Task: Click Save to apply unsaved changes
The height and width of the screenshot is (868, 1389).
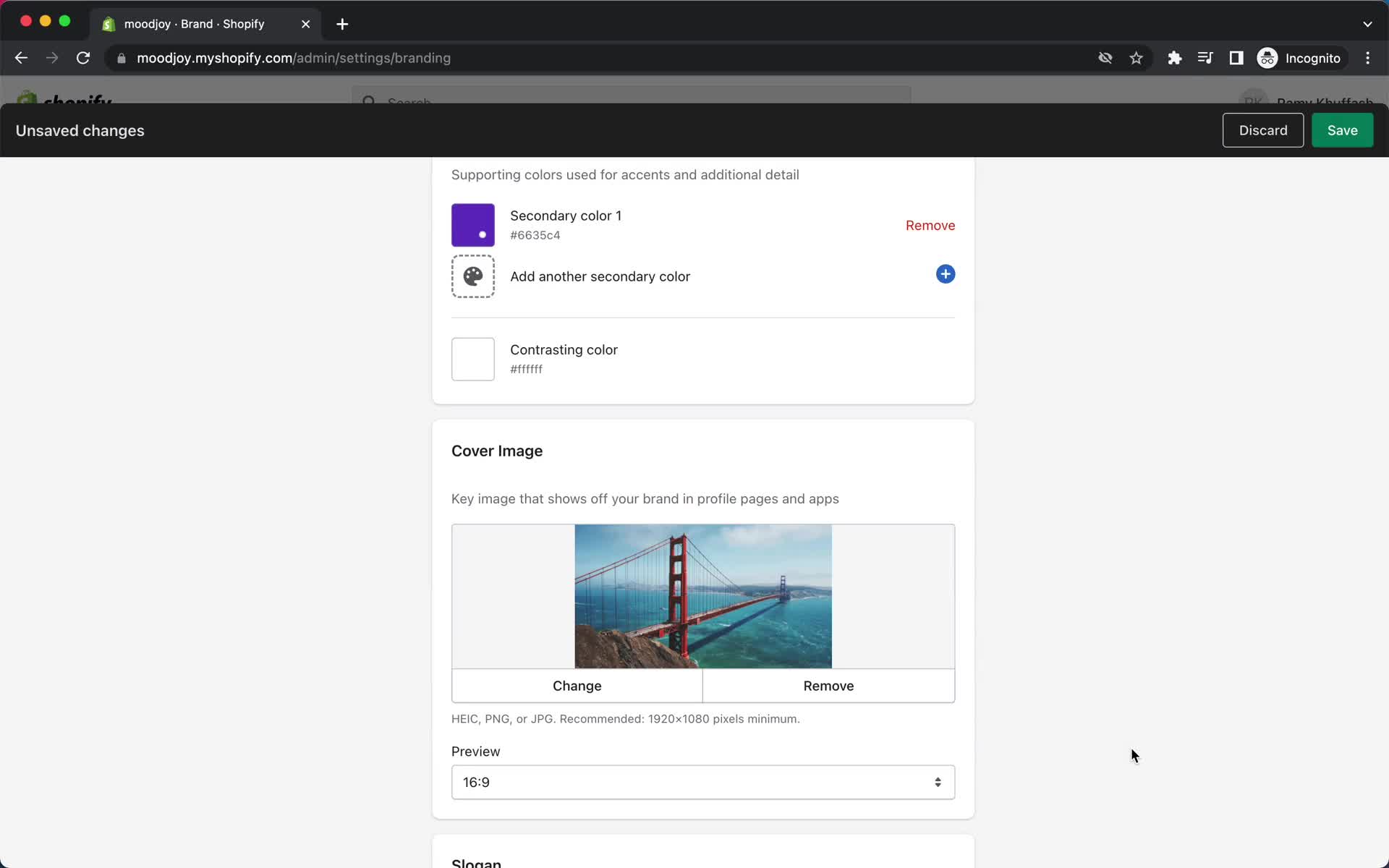Action: point(1342,130)
